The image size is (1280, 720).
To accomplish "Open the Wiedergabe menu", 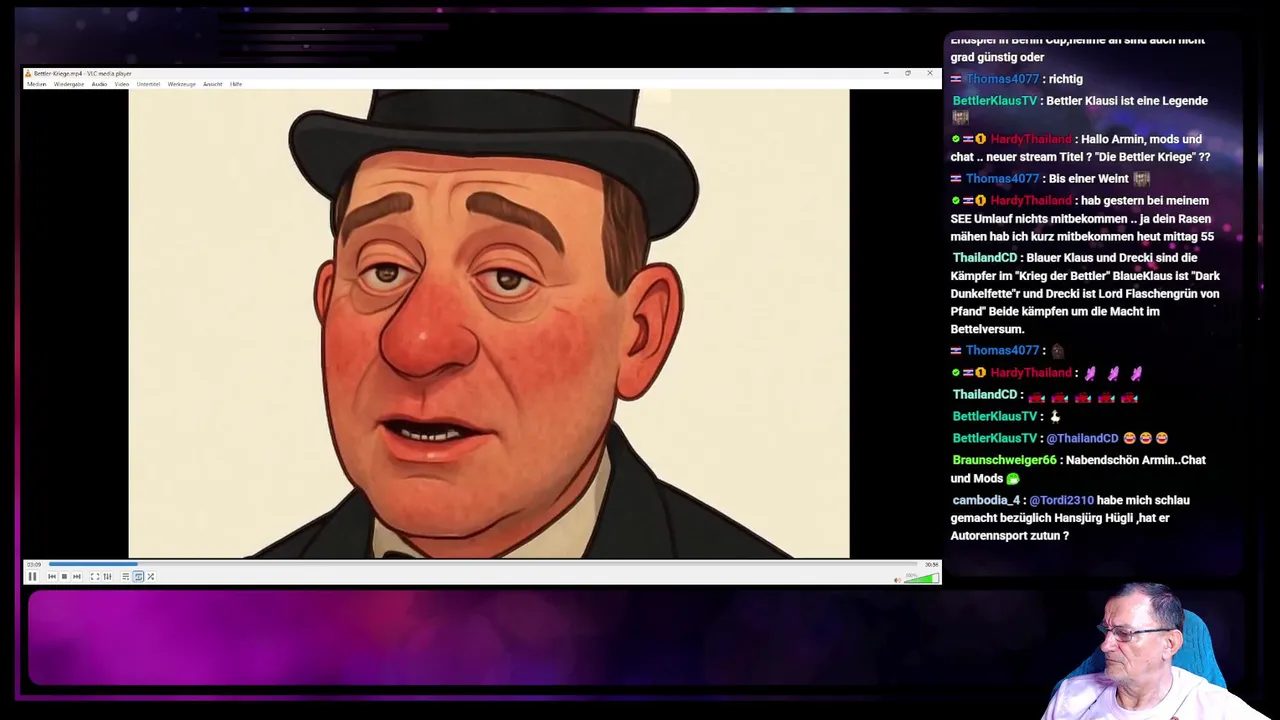I will (69, 84).
